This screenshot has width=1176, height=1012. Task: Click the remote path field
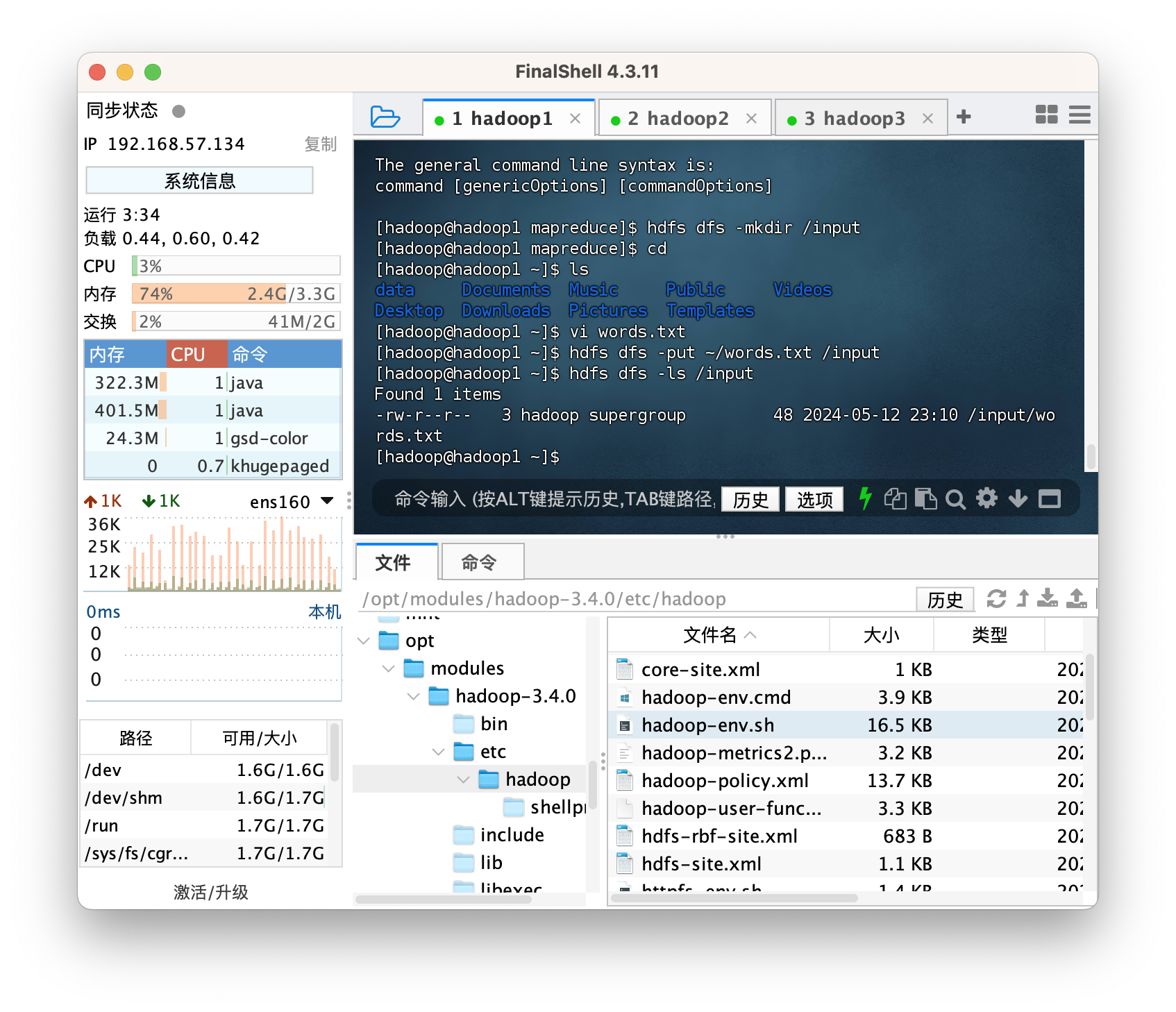pos(635,598)
